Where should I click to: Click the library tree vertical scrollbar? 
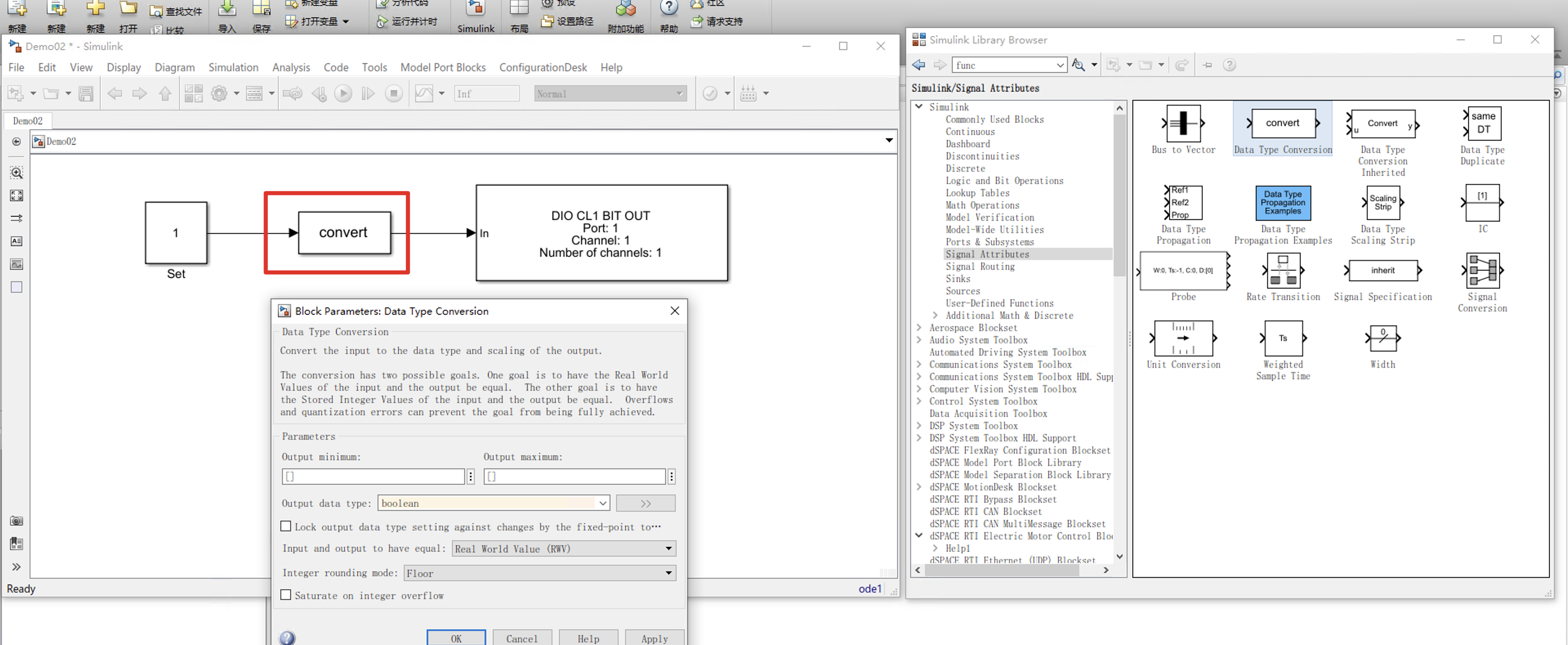tap(1119, 195)
